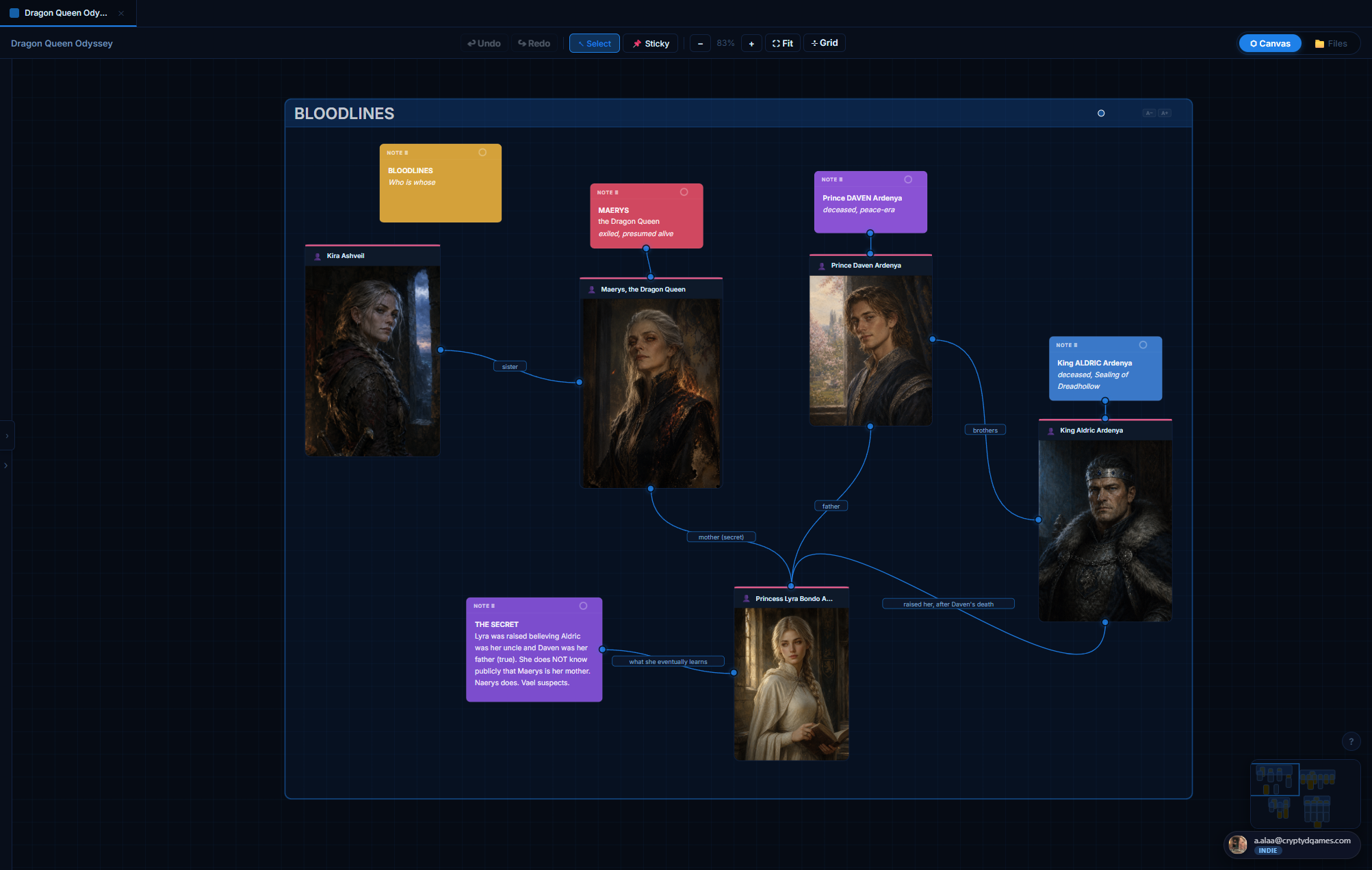
Task: Click Maerys card's bottom connector dot
Action: (x=651, y=489)
